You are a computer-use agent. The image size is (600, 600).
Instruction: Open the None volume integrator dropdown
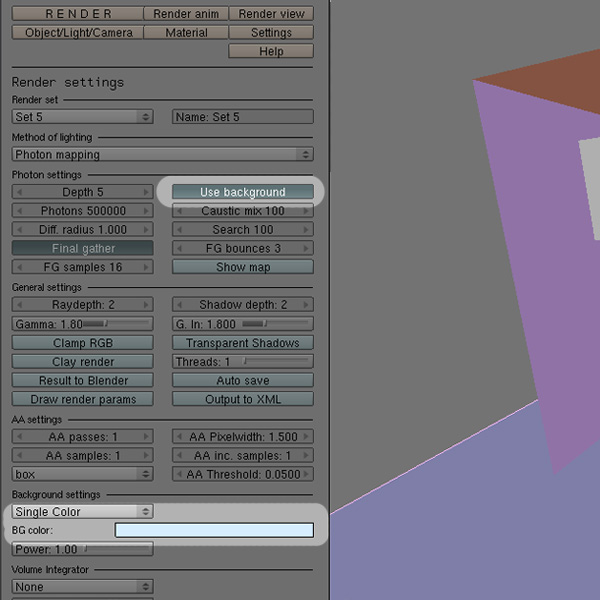[83, 586]
